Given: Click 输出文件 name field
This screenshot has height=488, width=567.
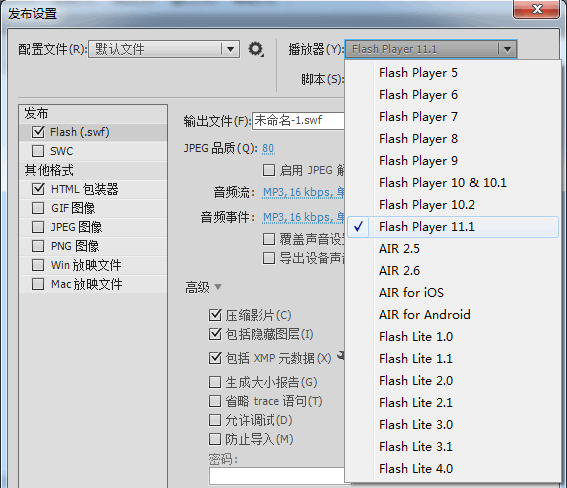Looking at the screenshot, I should tap(298, 121).
